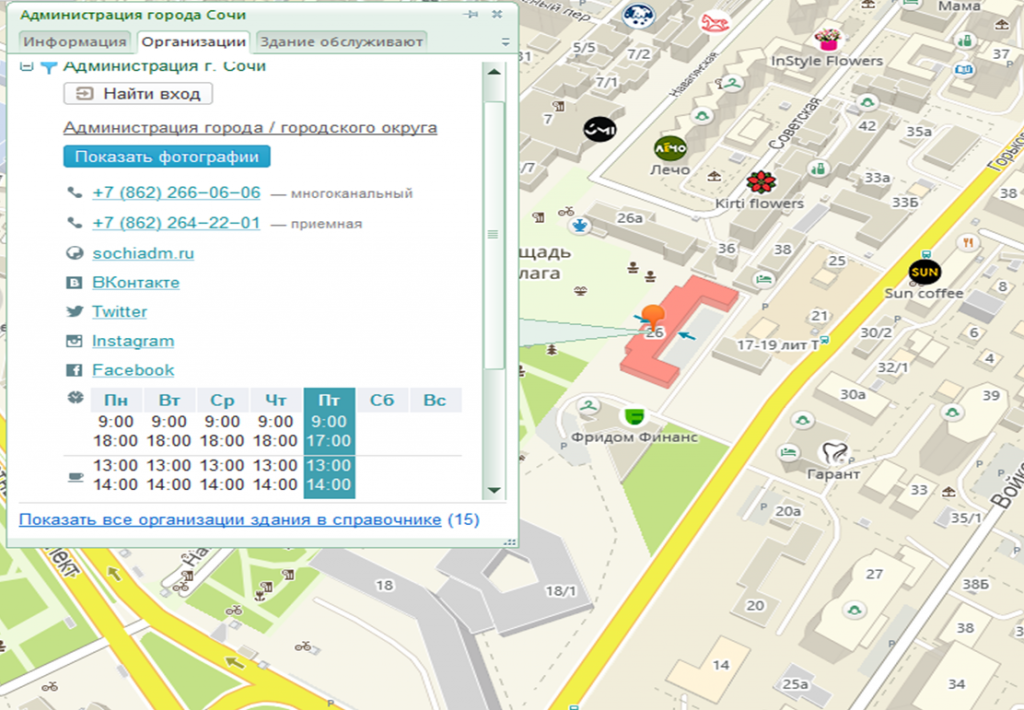Viewport: 1024px width, 710px height.
Task: Click the green Фридом Финанс icon
Action: coord(632,415)
